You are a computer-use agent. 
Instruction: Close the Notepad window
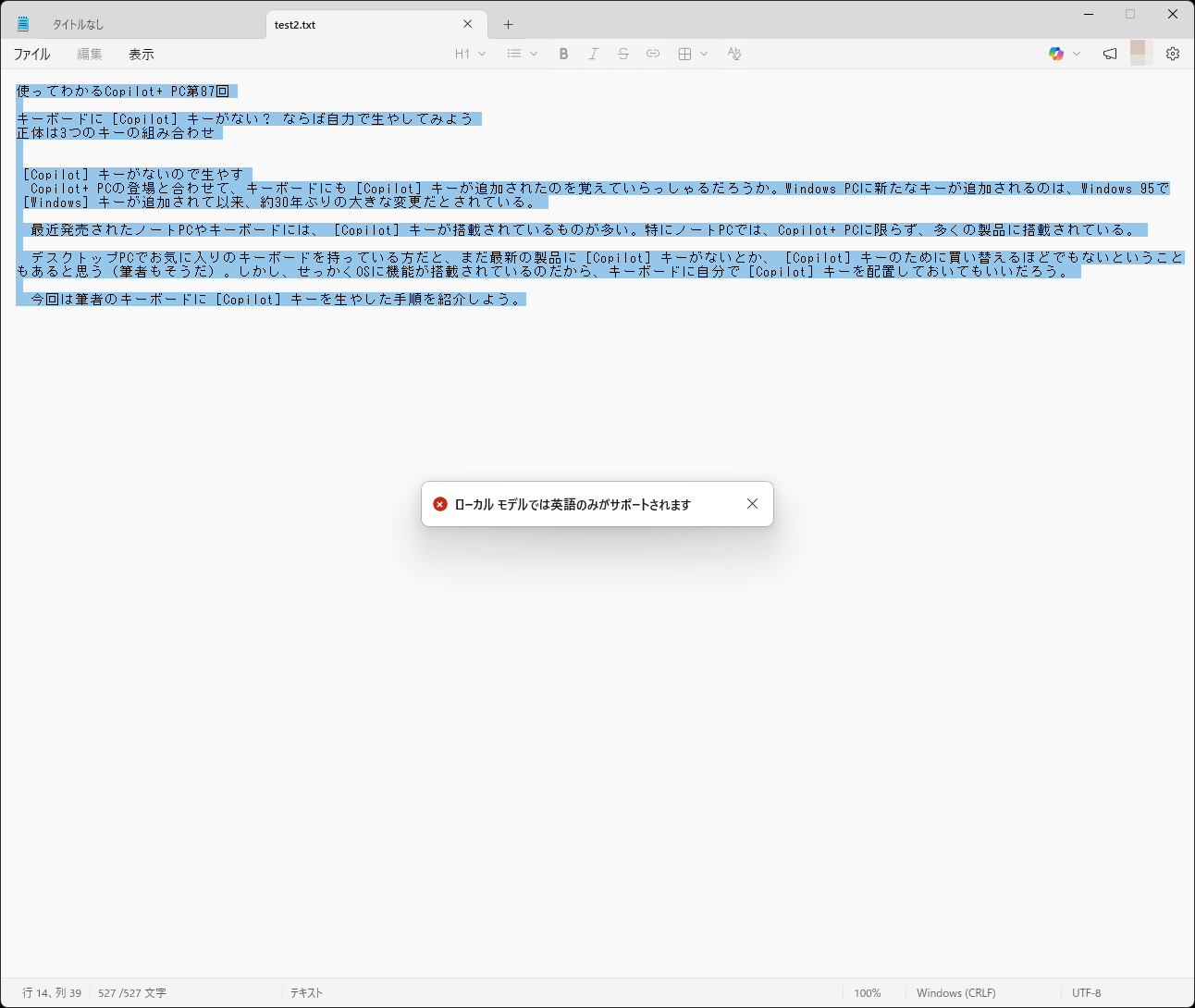coord(1173,14)
